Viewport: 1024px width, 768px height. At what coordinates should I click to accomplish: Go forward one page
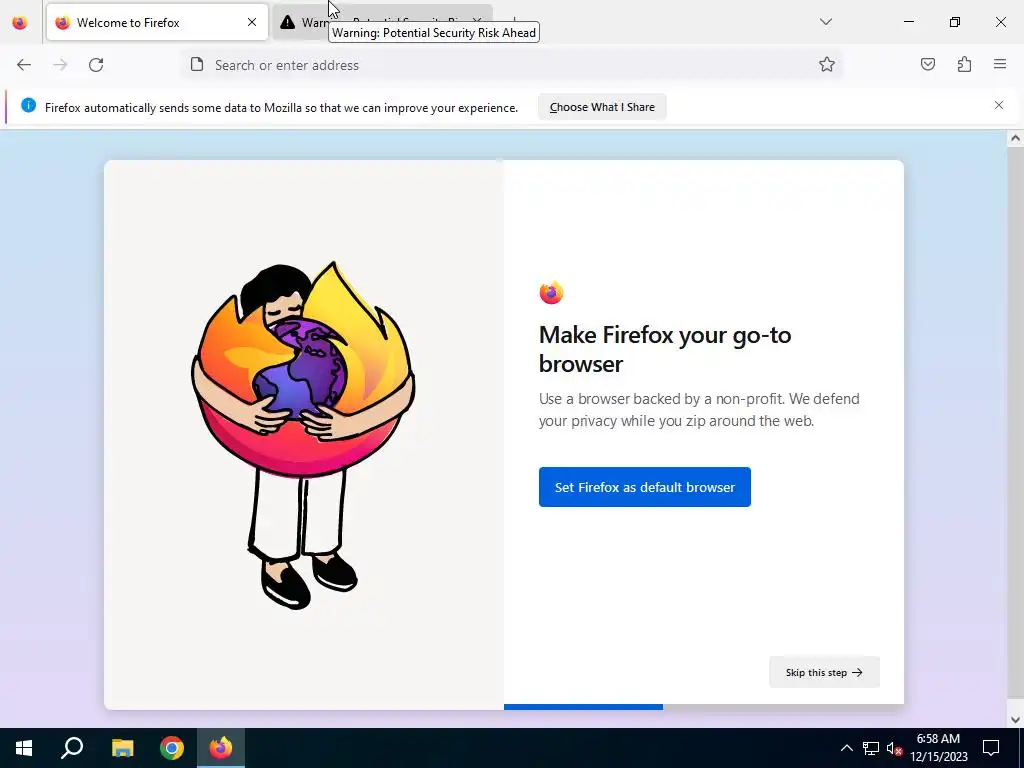pos(60,65)
